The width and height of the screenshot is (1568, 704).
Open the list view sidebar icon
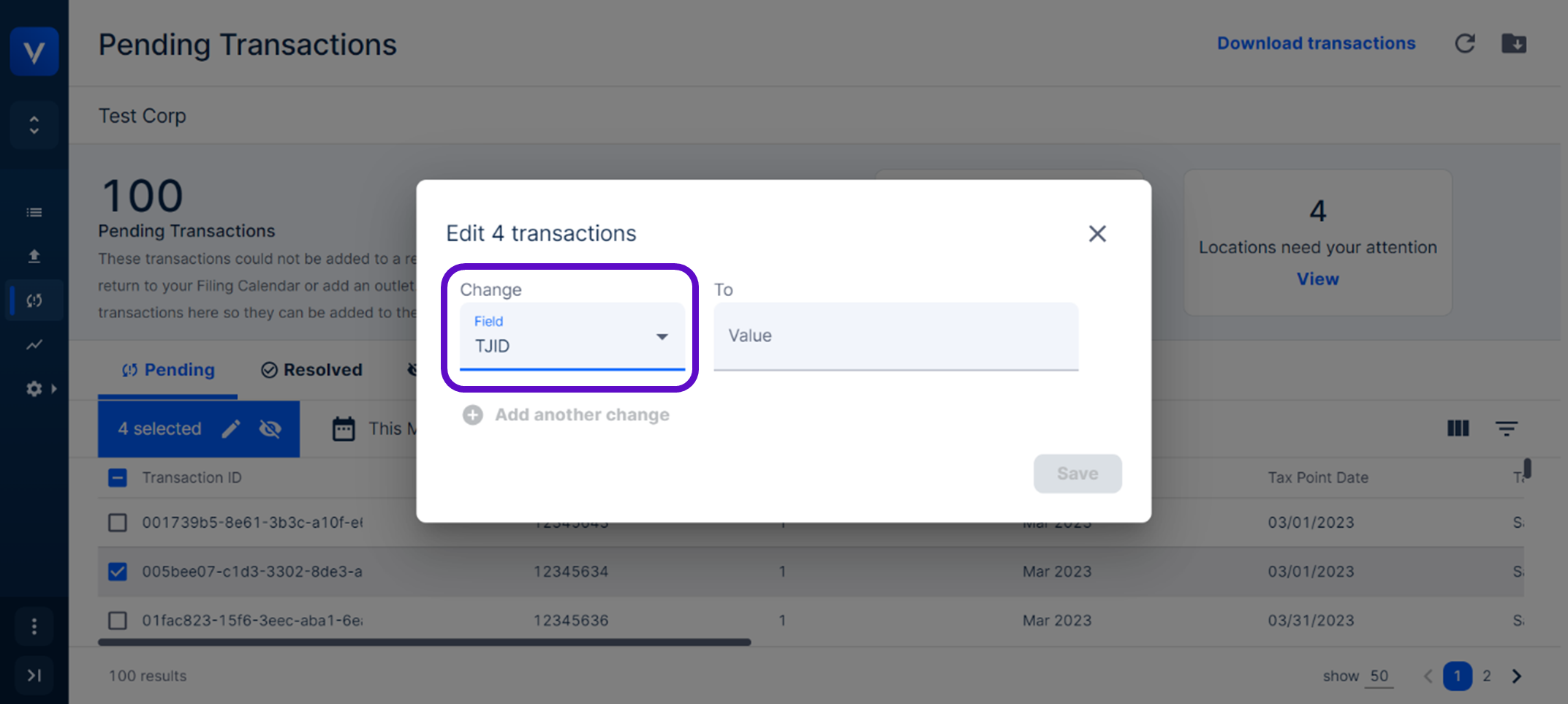tap(34, 213)
